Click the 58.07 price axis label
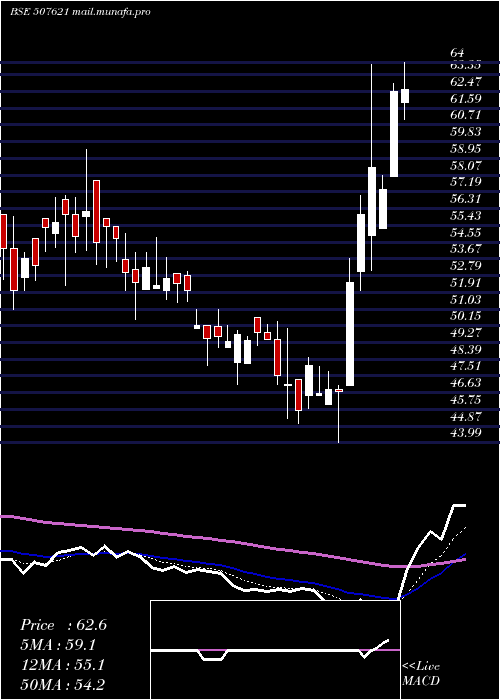The width and height of the screenshot is (500, 700). click(466, 165)
